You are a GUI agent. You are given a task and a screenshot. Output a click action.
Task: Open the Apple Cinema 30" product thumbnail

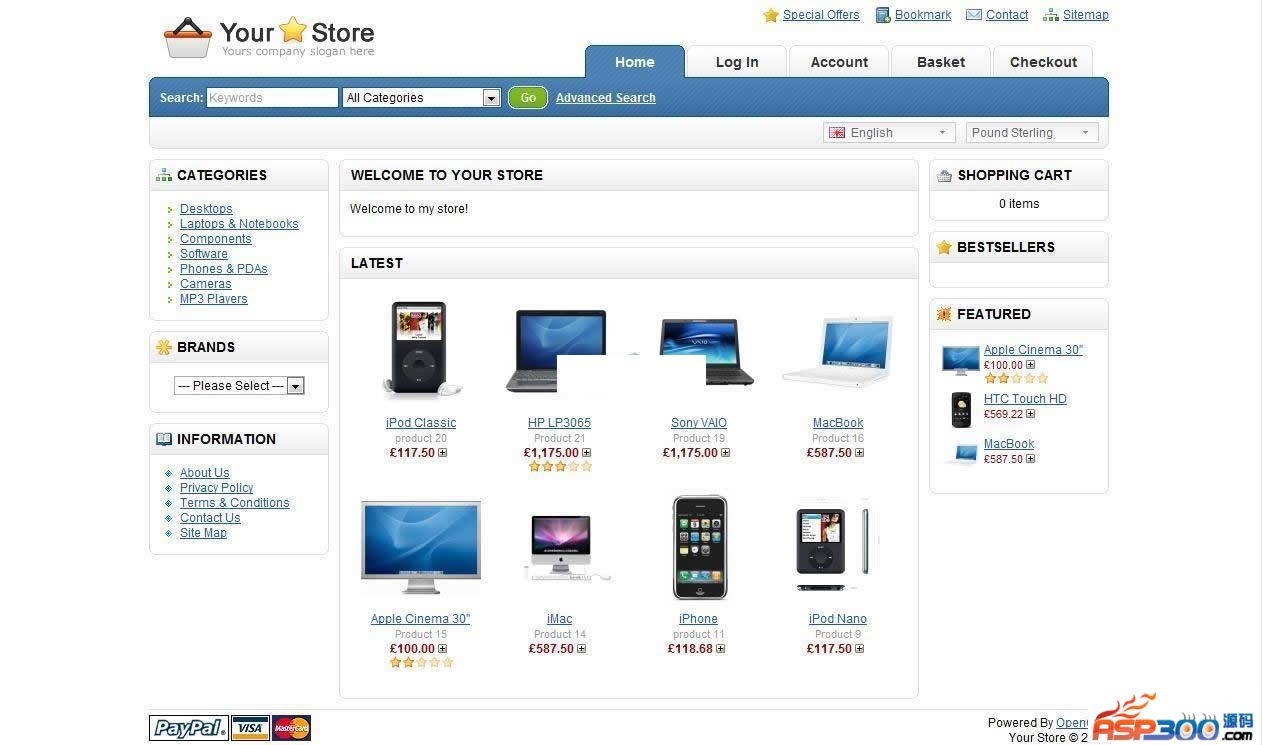[421, 548]
